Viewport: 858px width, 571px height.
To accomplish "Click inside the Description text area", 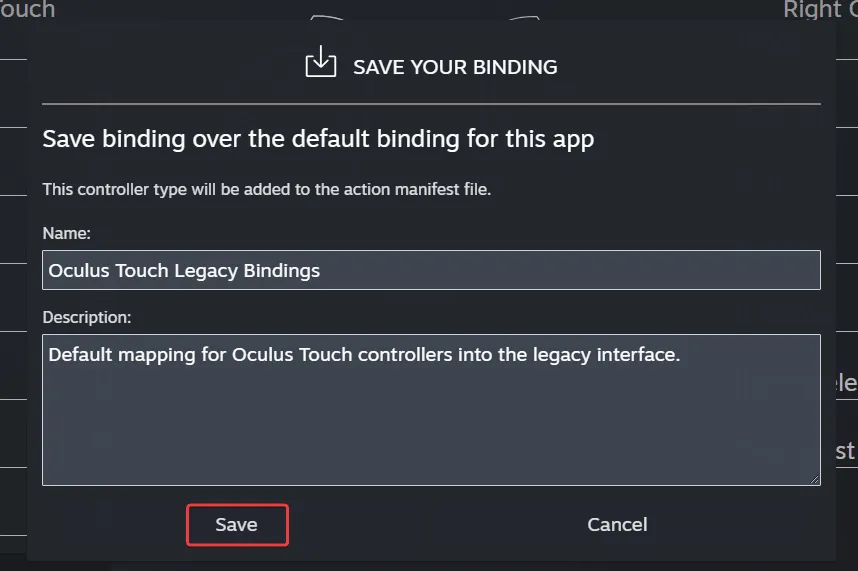I will pos(431,420).
